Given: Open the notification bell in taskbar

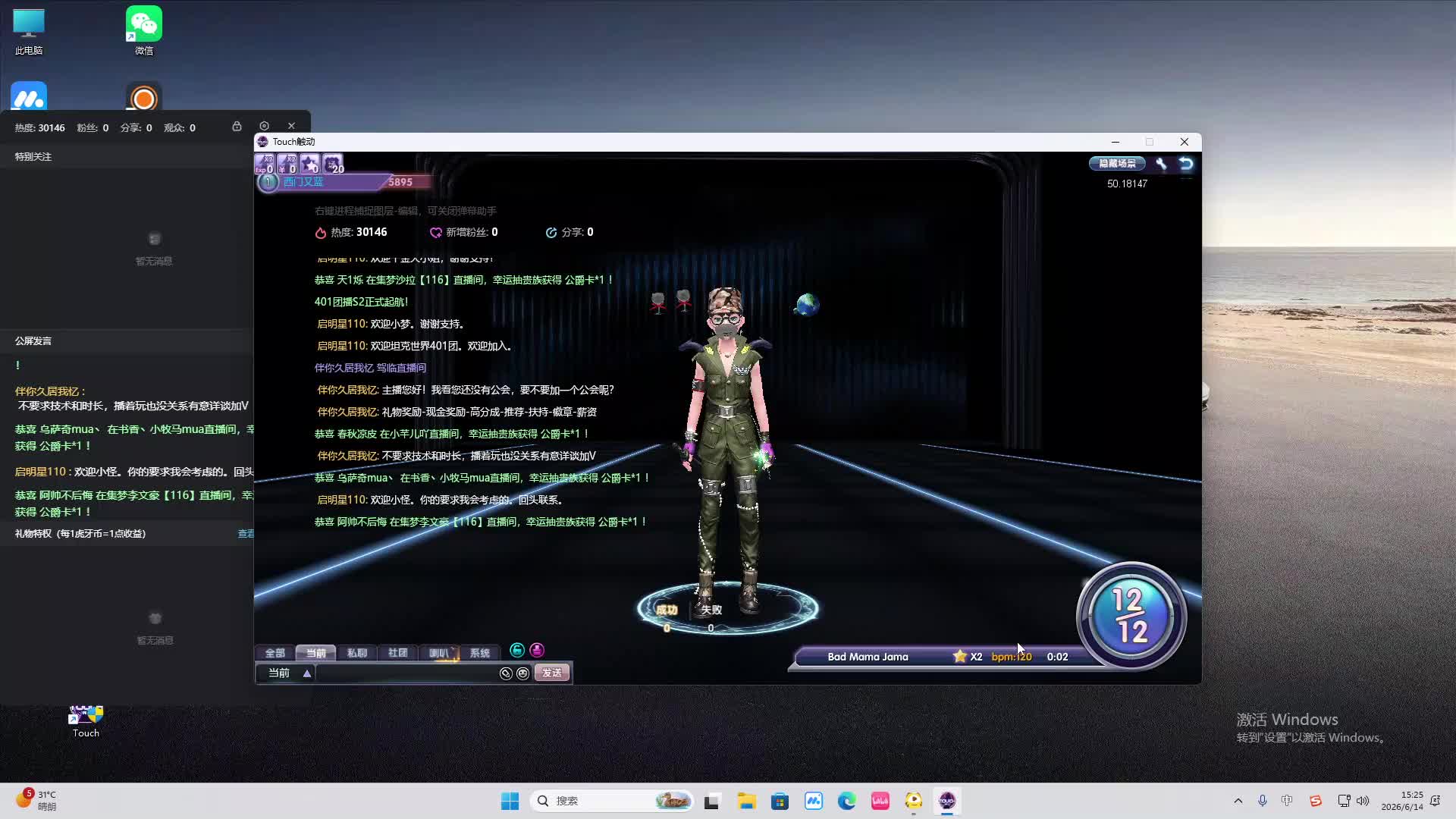Looking at the screenshot, I should coord(1435,801).
